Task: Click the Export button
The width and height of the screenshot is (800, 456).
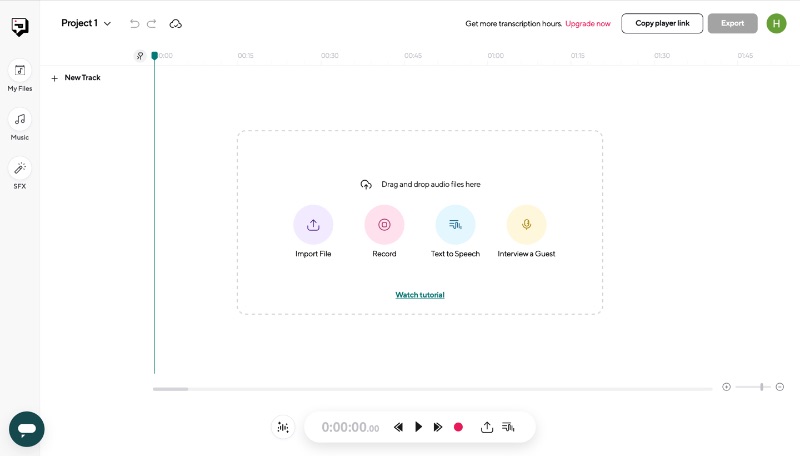Action: tap(732, 23)
